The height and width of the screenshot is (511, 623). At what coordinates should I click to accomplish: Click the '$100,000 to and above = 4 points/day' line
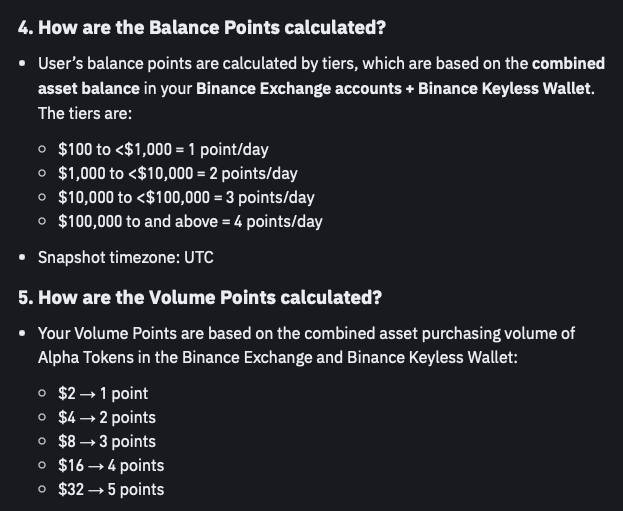tap(190, 221)
